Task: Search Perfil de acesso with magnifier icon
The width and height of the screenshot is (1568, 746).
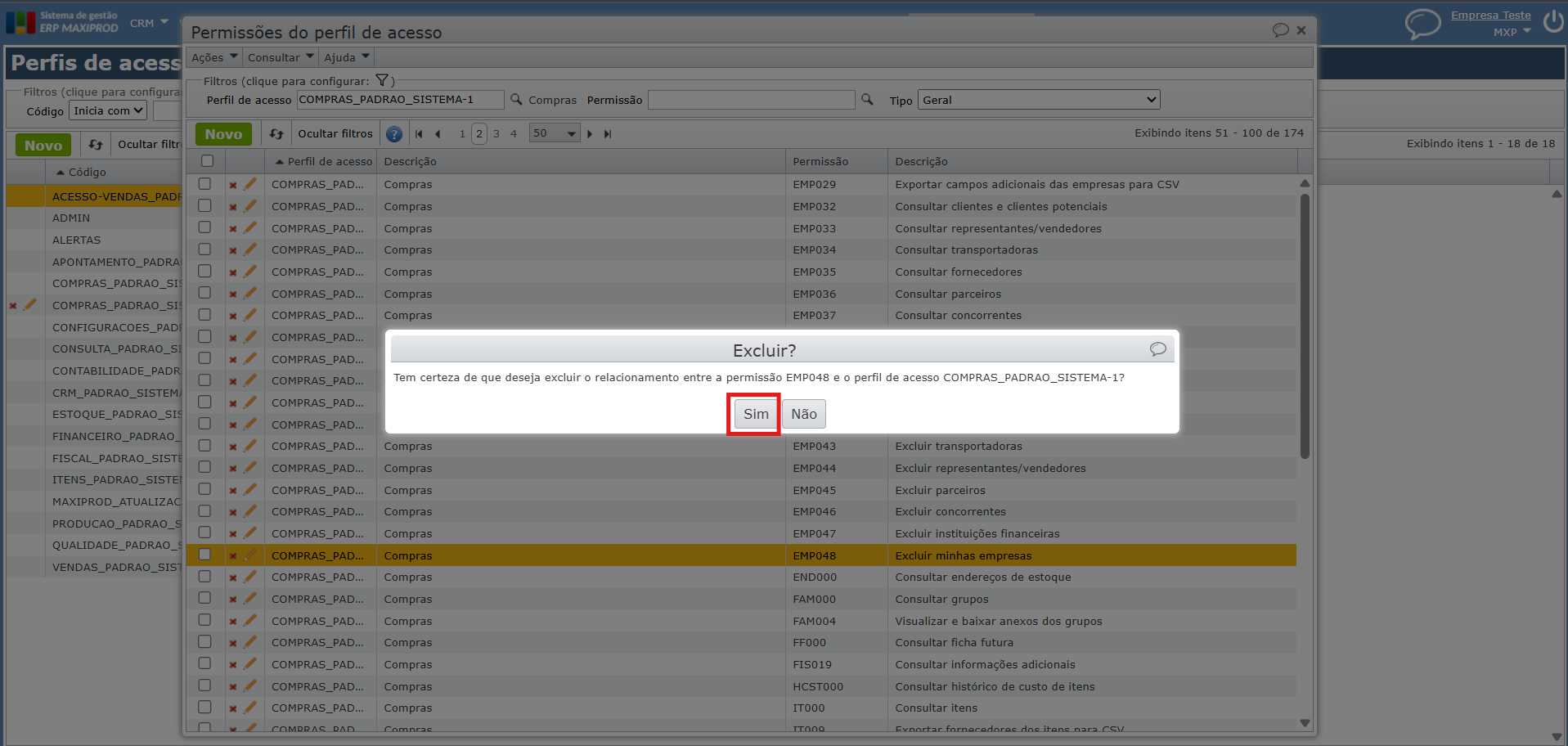Action: pyautogui.click(x=516, y=100)
